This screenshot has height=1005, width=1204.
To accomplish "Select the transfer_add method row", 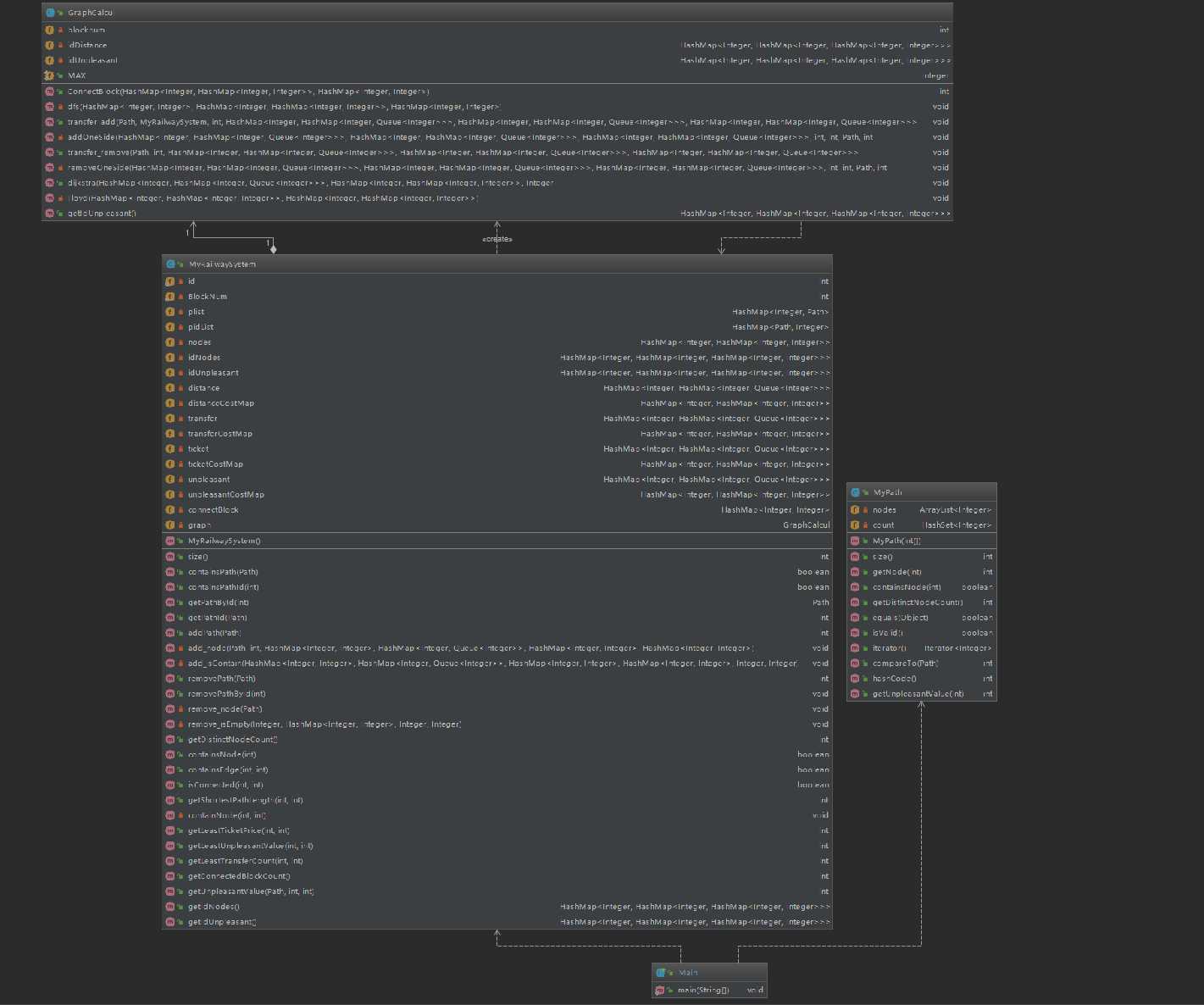I will coord(497,122).
